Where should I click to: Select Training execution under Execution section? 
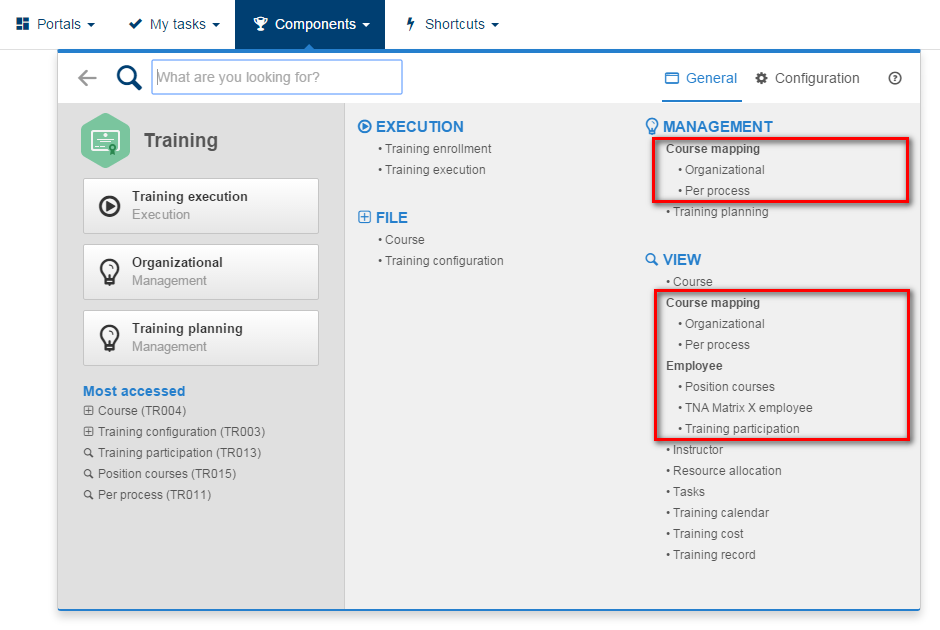point(435,170)
